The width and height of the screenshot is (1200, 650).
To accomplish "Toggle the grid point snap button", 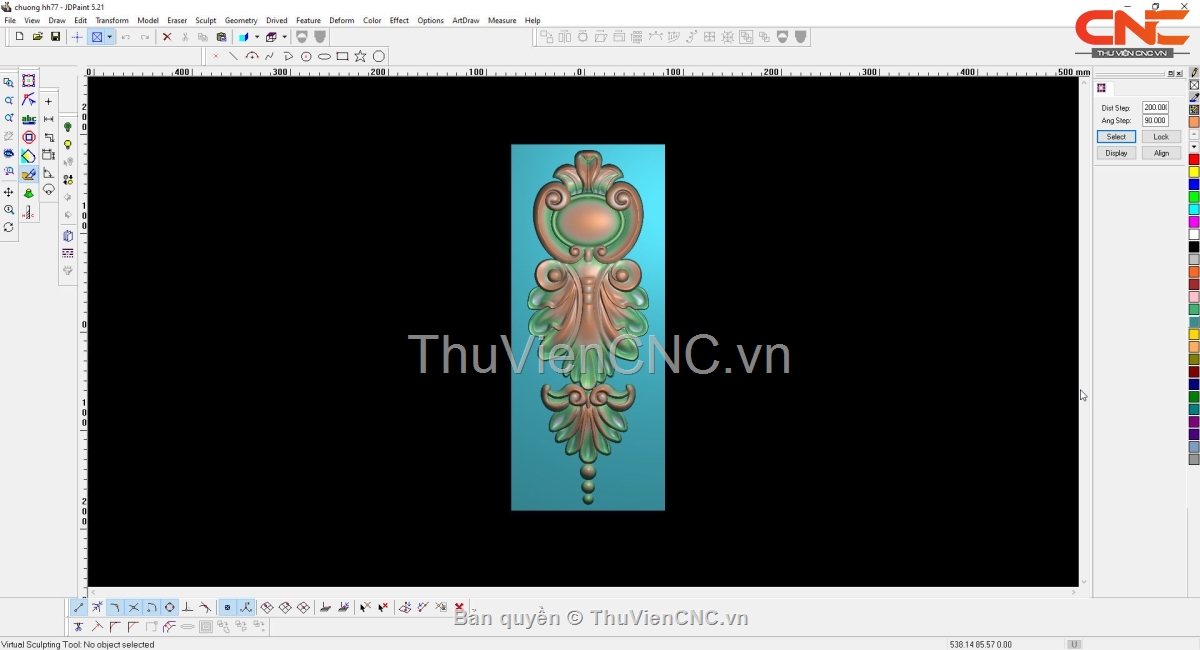I will [227, 607].
